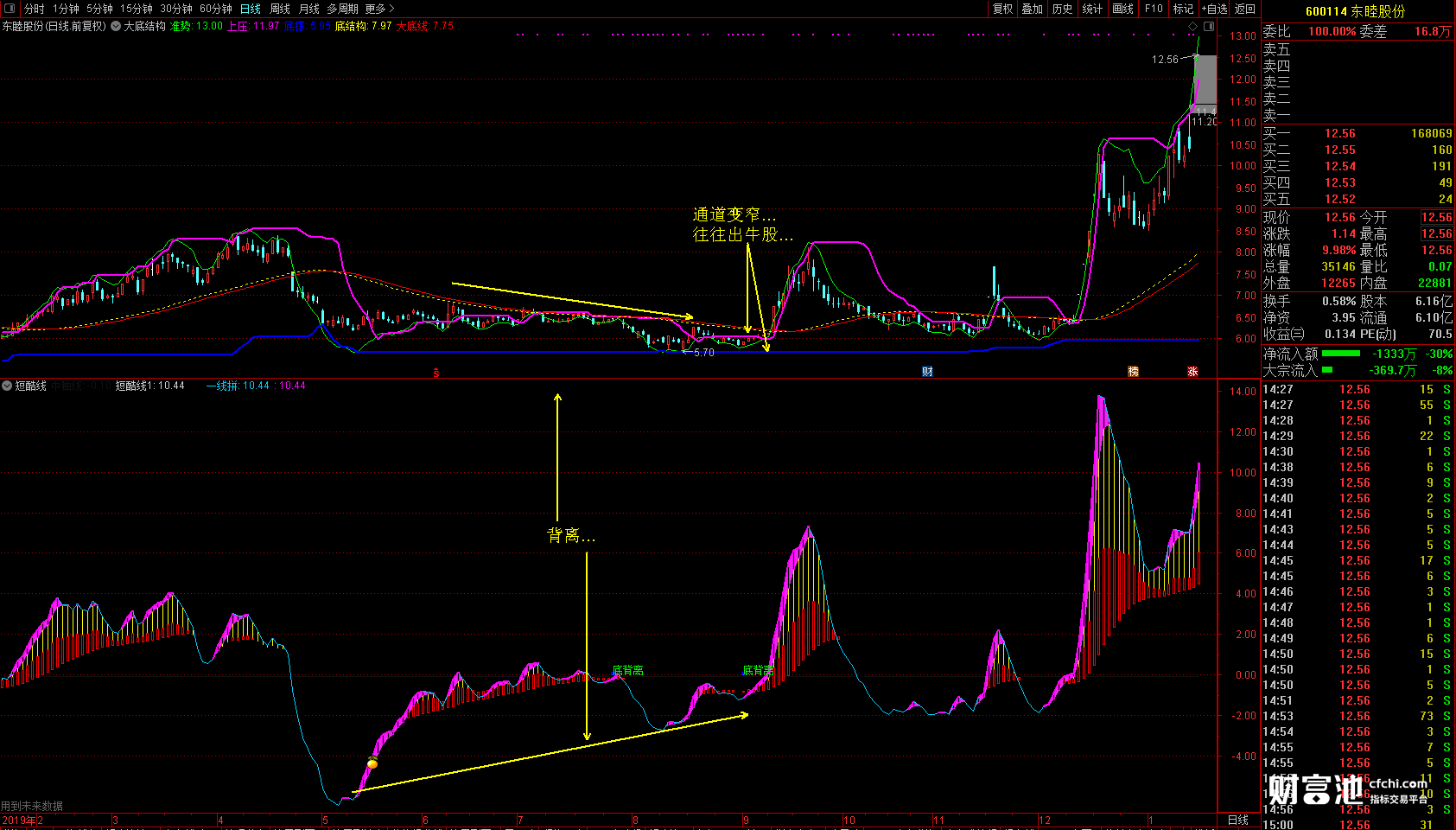Image resolution: width=1456 pixels, height=830 pixels.
Task: Click the '+自选' add to watchlist button
Action: tap(1214, 9)
